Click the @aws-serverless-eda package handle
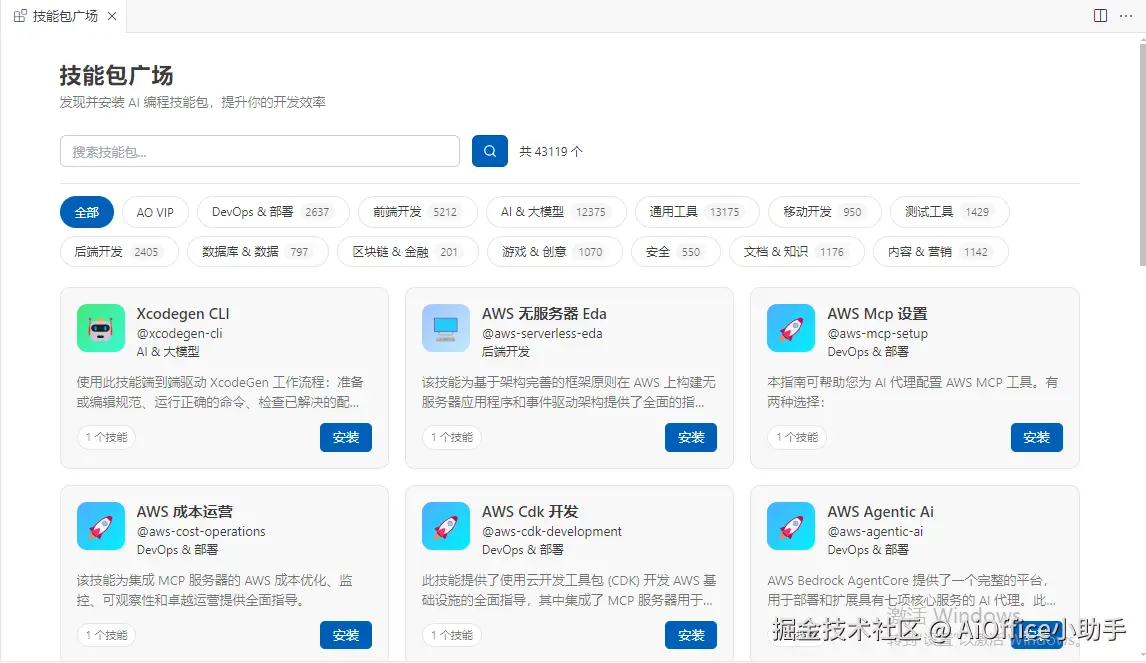This screenshot has height=663, width=1146. click(x=542, y=333)
